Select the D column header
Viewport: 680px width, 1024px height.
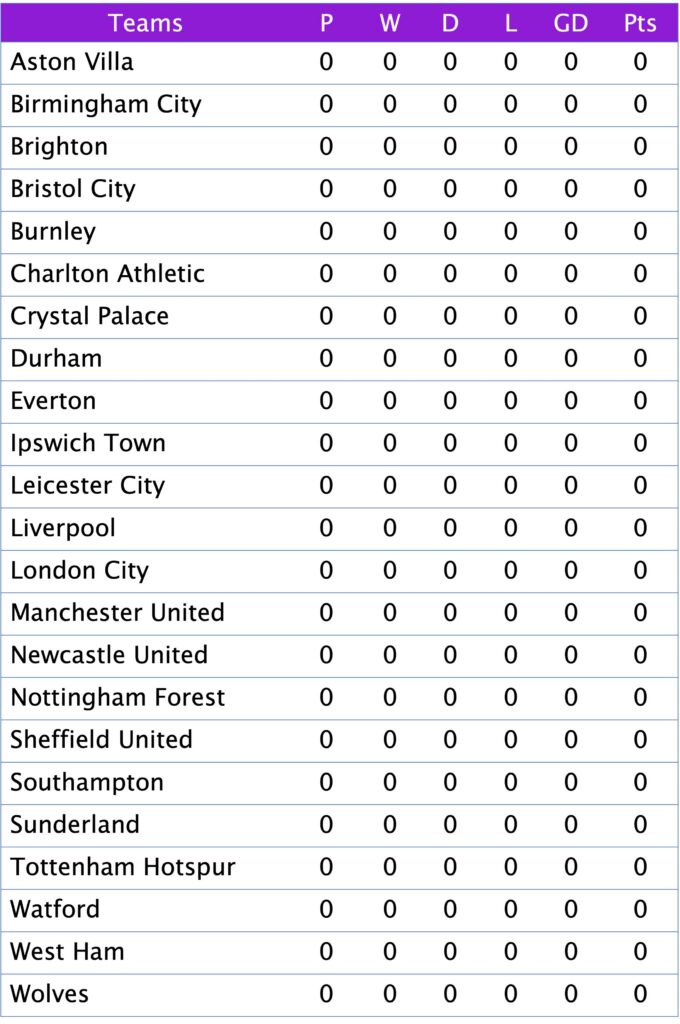coord(449,24)
